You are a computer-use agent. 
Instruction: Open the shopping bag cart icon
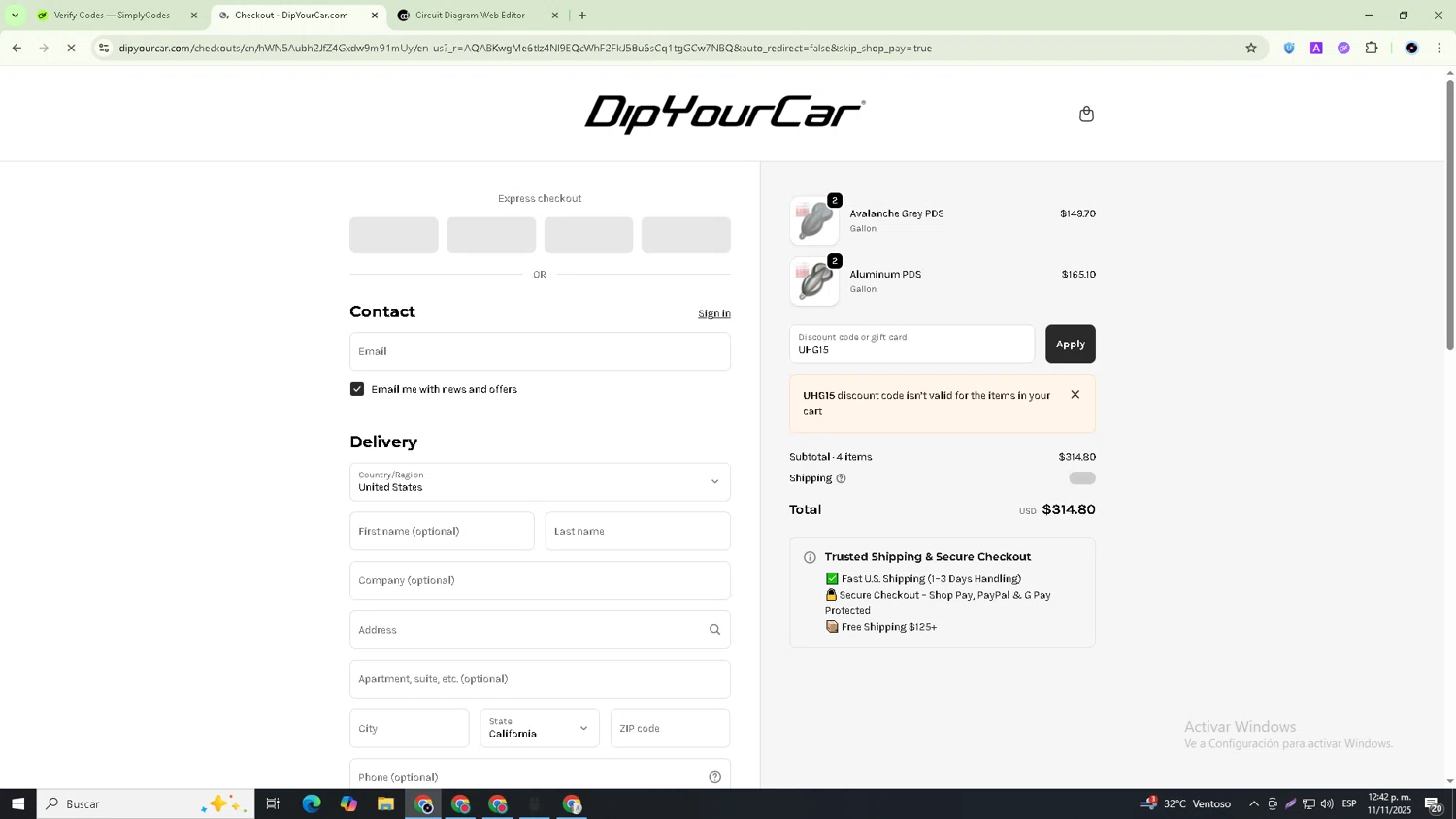(1086, 115)
